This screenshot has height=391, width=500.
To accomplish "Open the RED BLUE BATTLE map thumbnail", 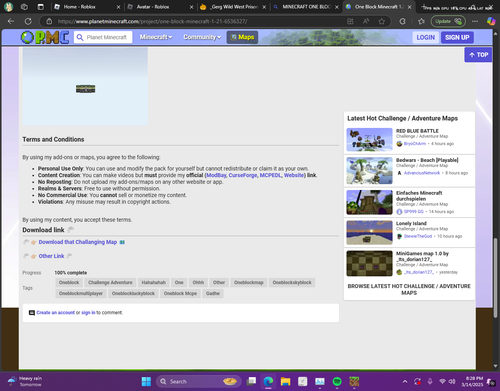I will [x=369, y=140].
